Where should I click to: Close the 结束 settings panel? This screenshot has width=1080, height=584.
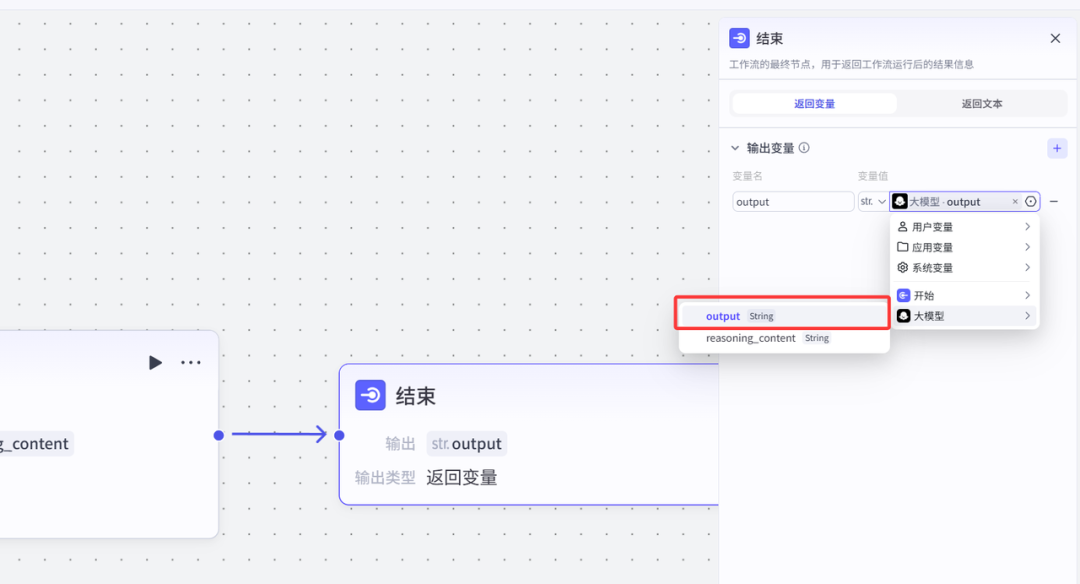tap(1055, 39)
